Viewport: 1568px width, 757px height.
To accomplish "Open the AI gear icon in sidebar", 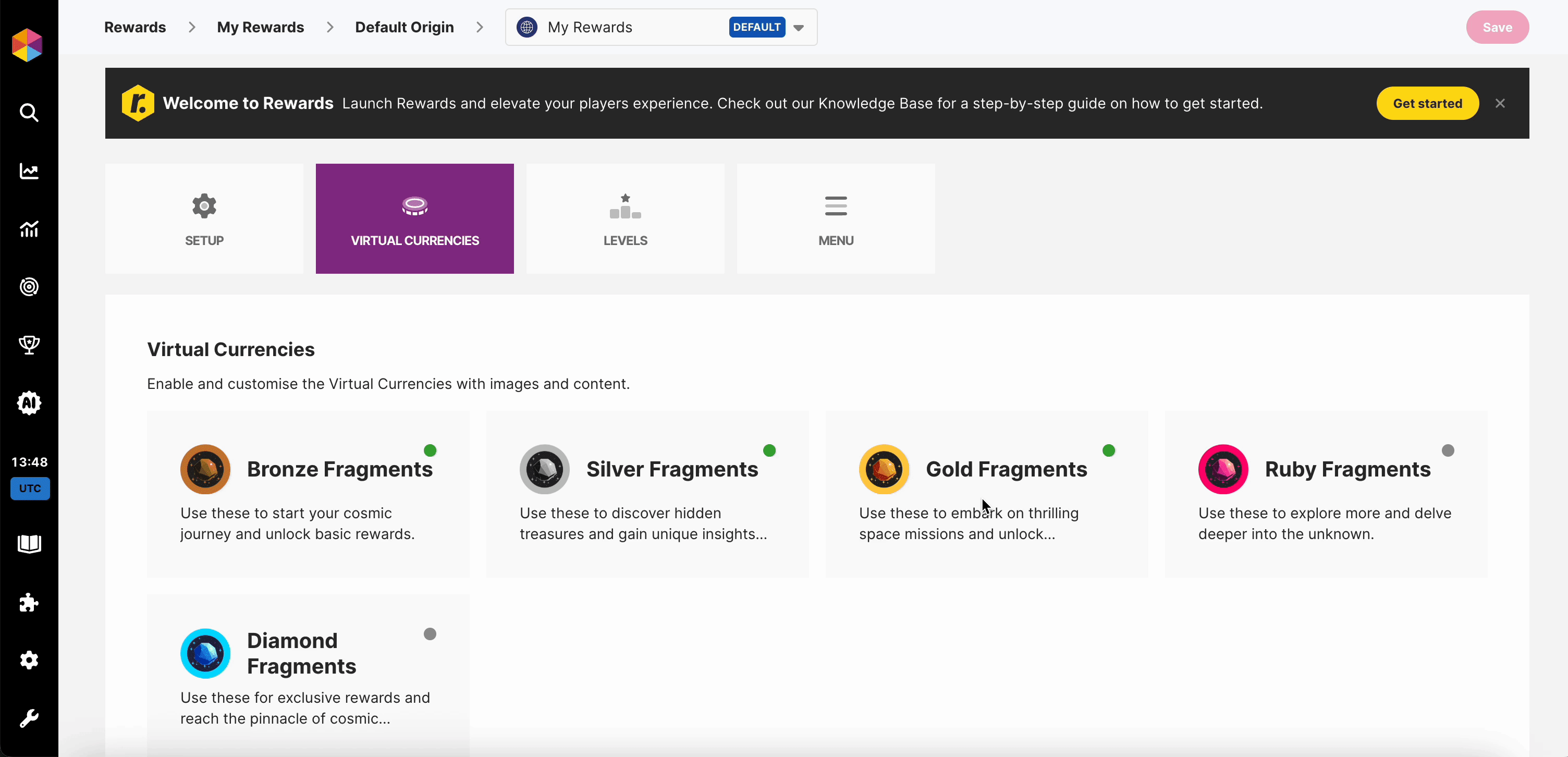I will tap(29, 402).
